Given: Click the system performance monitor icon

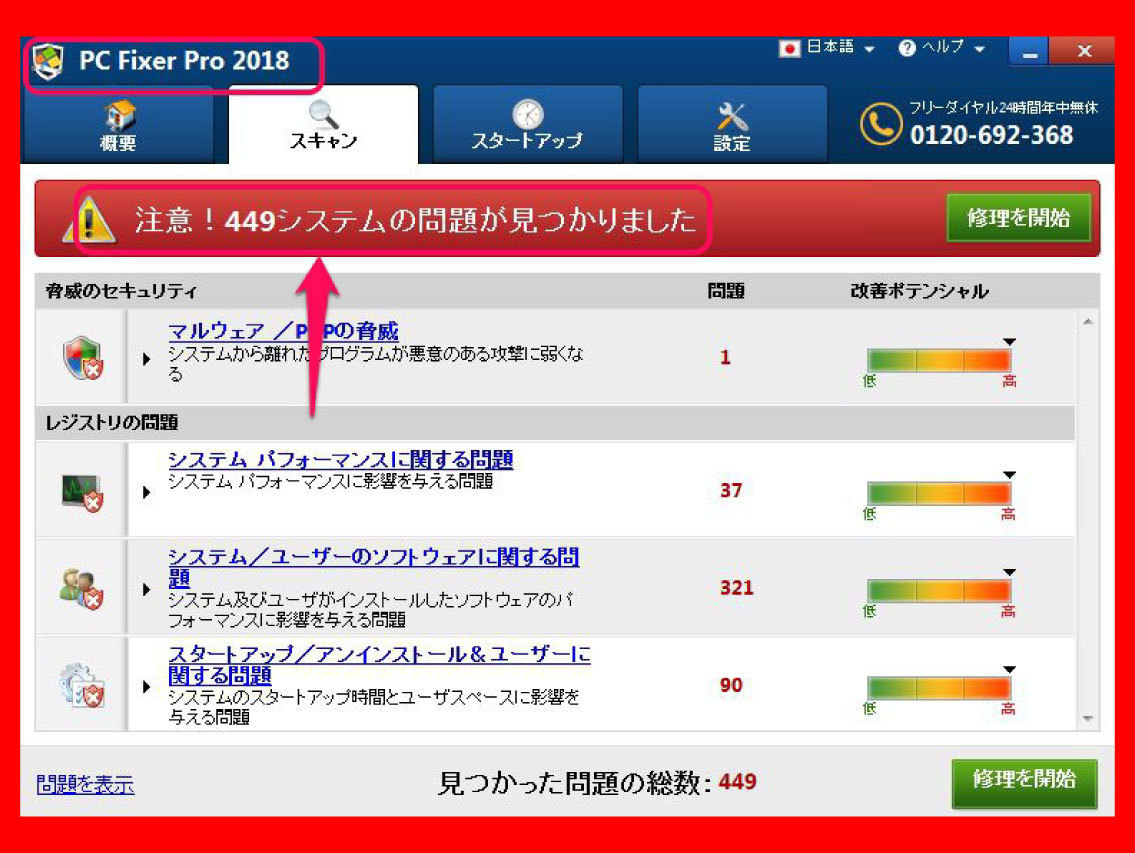Looking at the screenshot, I should (81, 491).
